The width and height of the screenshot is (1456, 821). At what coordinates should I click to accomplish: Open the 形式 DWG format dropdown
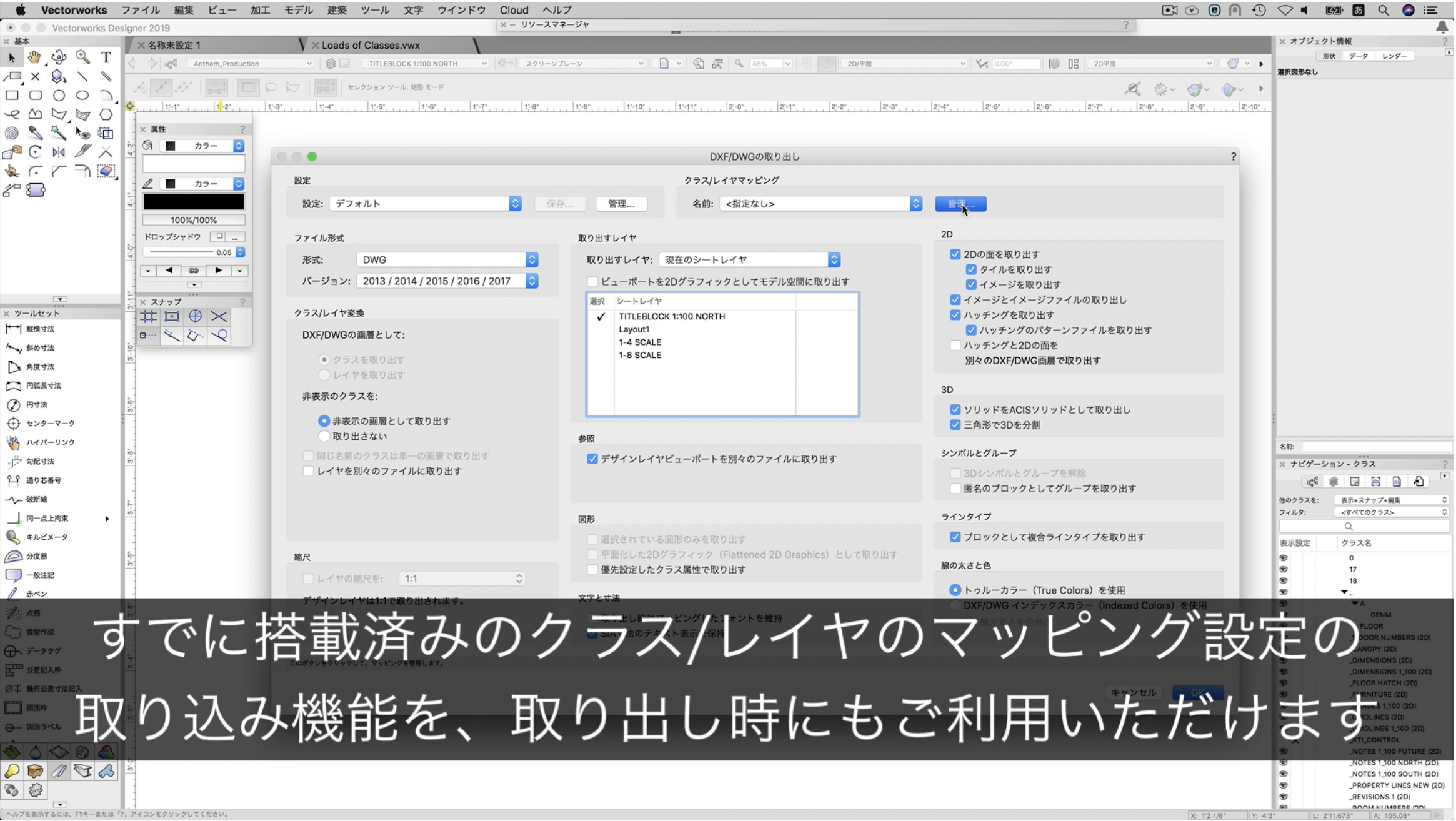(447, 260)
